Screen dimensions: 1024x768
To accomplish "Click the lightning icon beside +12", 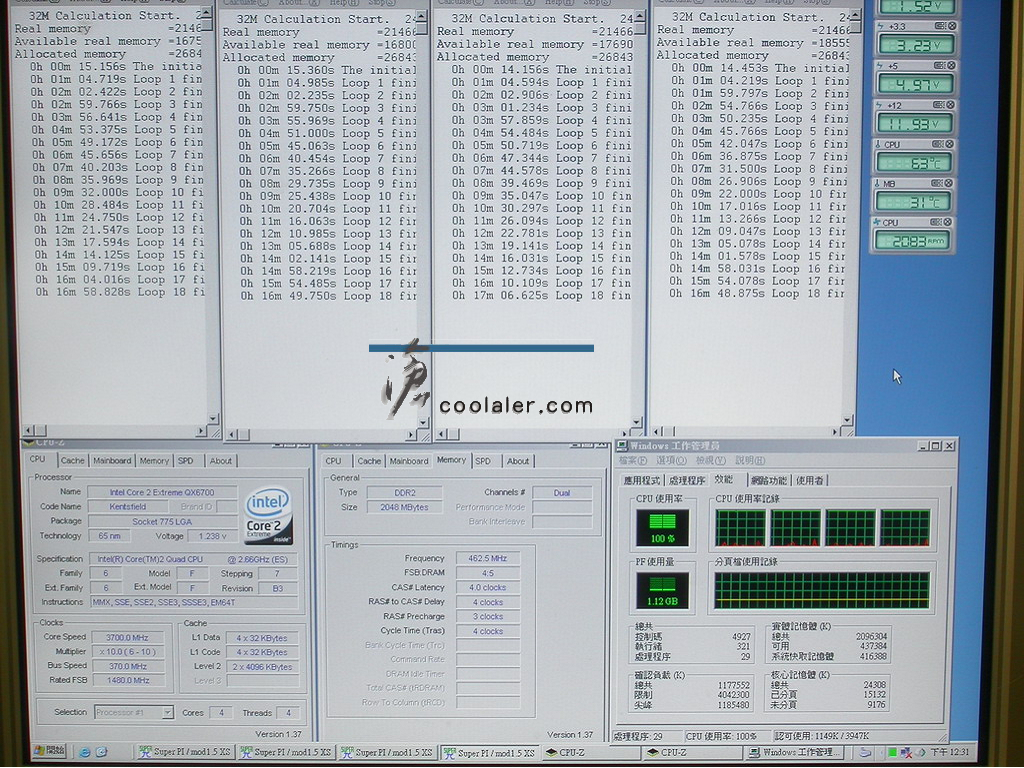I will pos(880,105).
